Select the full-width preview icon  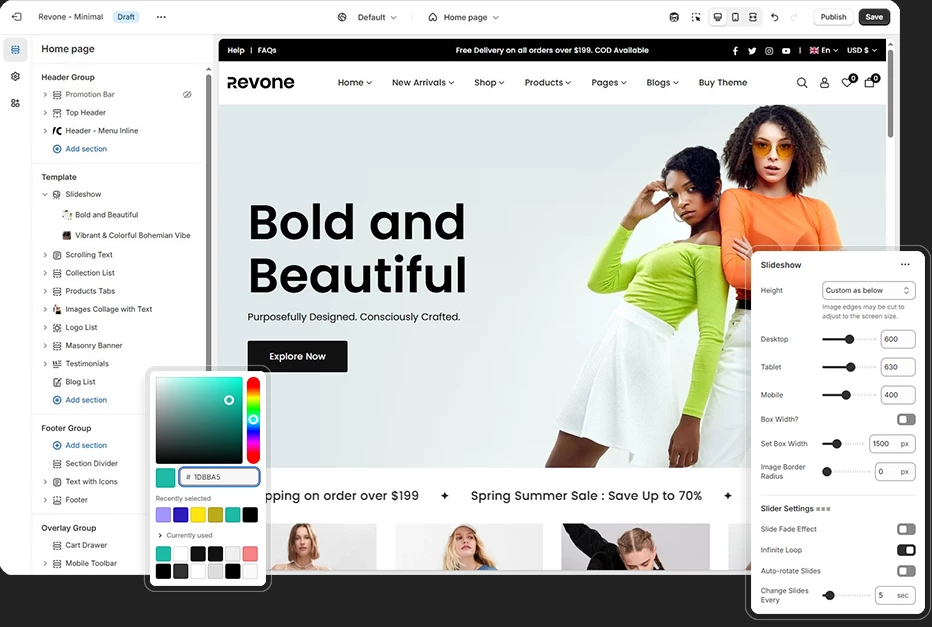point(752,17)
